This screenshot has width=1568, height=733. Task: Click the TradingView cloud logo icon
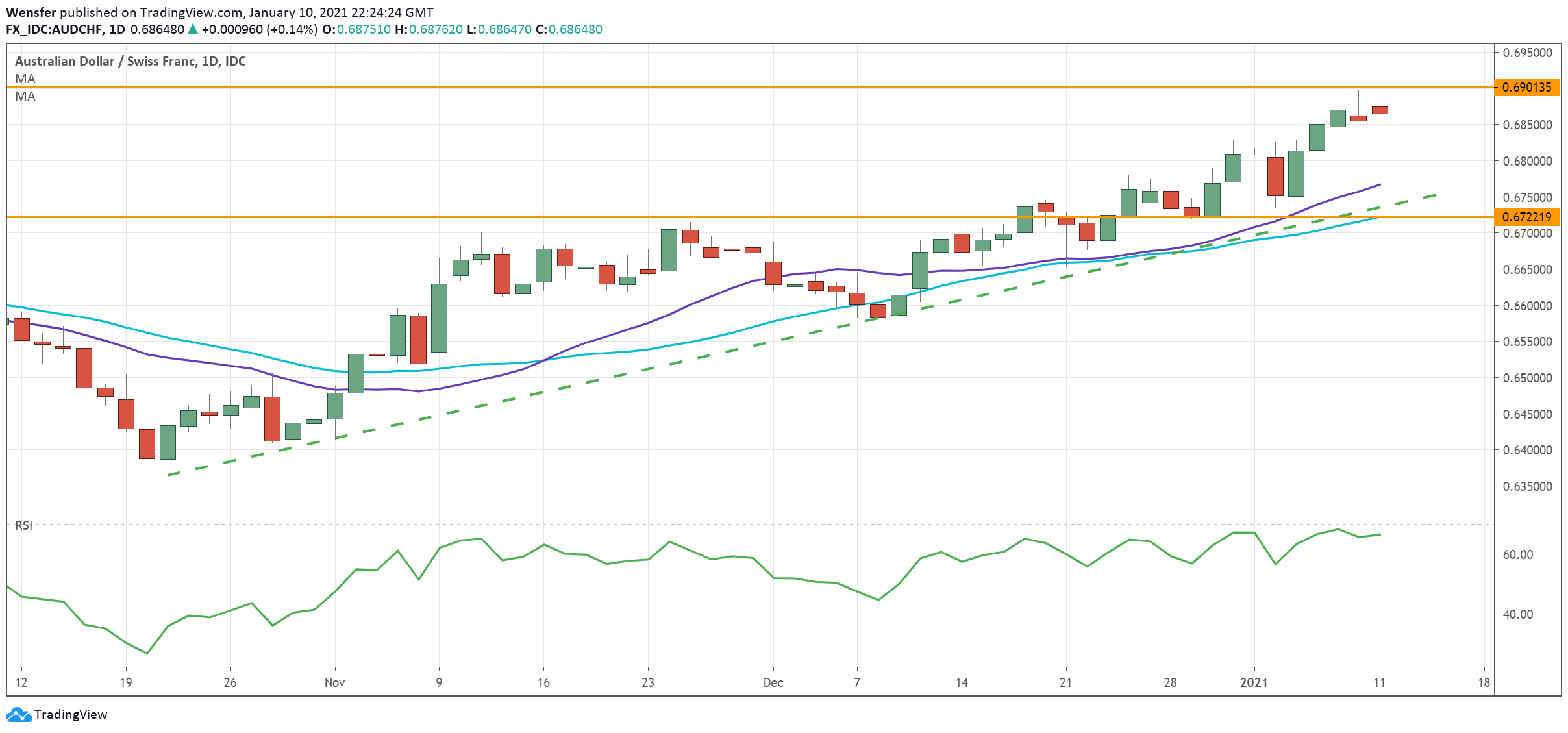click(x=18, y=715)
